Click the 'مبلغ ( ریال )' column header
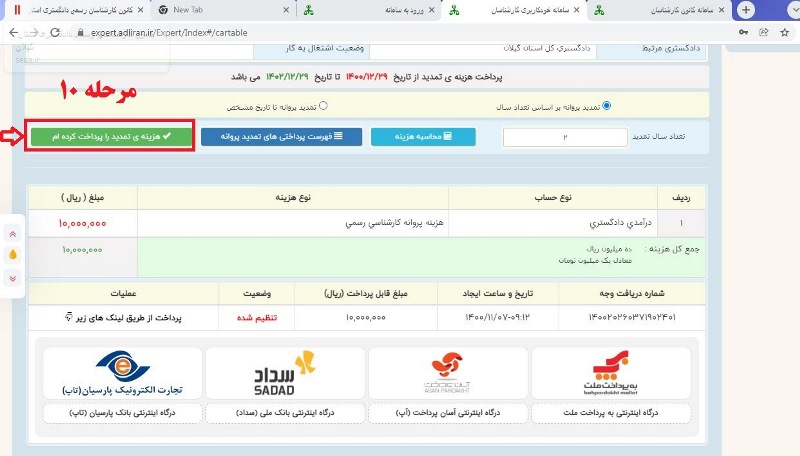The image size is (800, 456). [x=83, y=197]
